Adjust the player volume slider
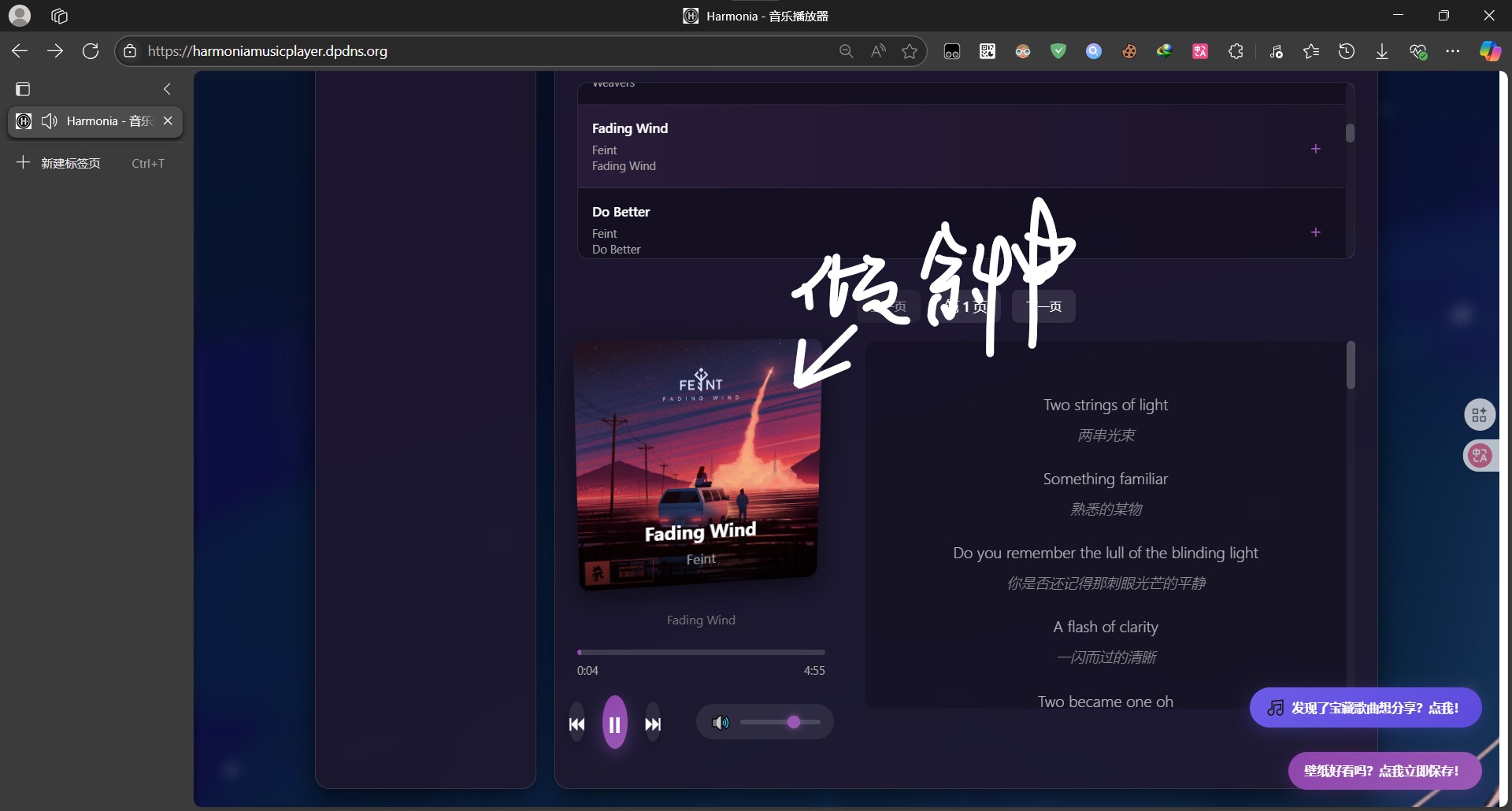Image resolution: width=1512 pixels, height=811 pixels. (x=780, y=722)
